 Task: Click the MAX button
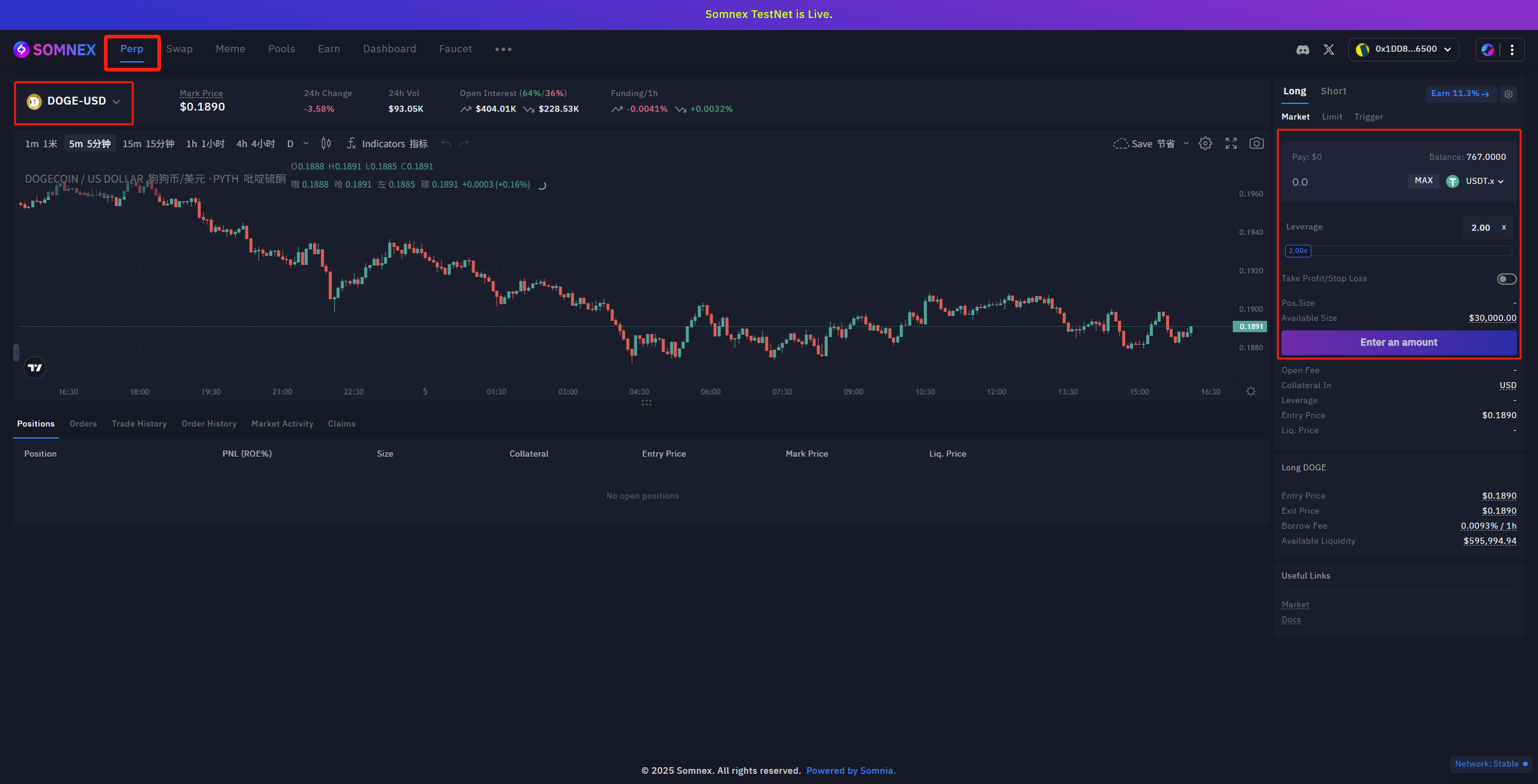(x=1424, y=181)
